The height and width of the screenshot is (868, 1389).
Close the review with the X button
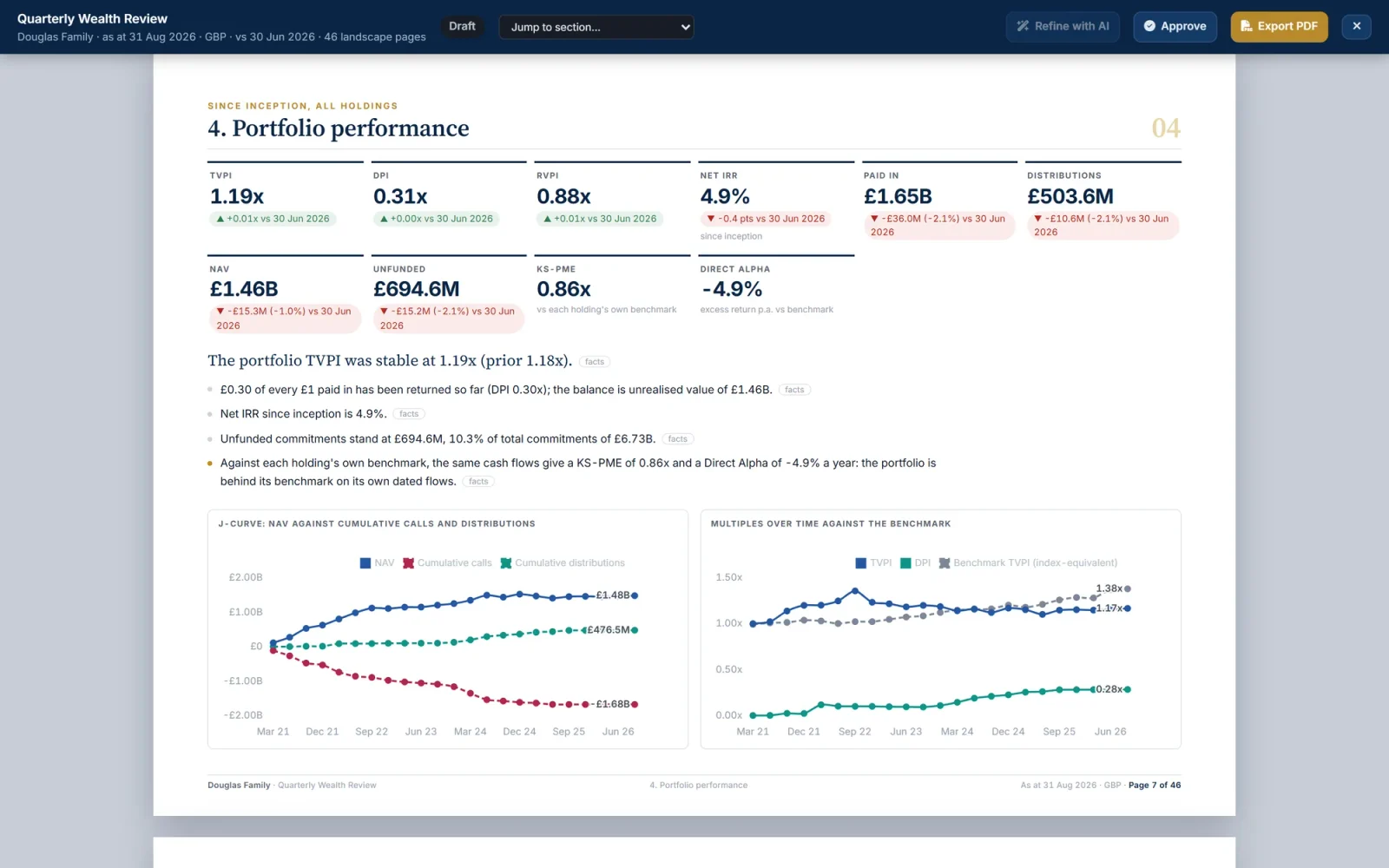(1356, 26)
